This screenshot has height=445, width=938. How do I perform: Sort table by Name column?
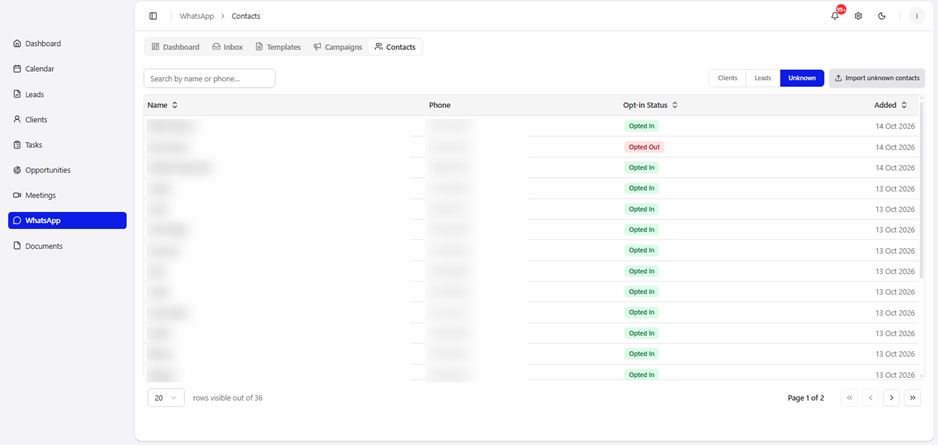point(162,105)
